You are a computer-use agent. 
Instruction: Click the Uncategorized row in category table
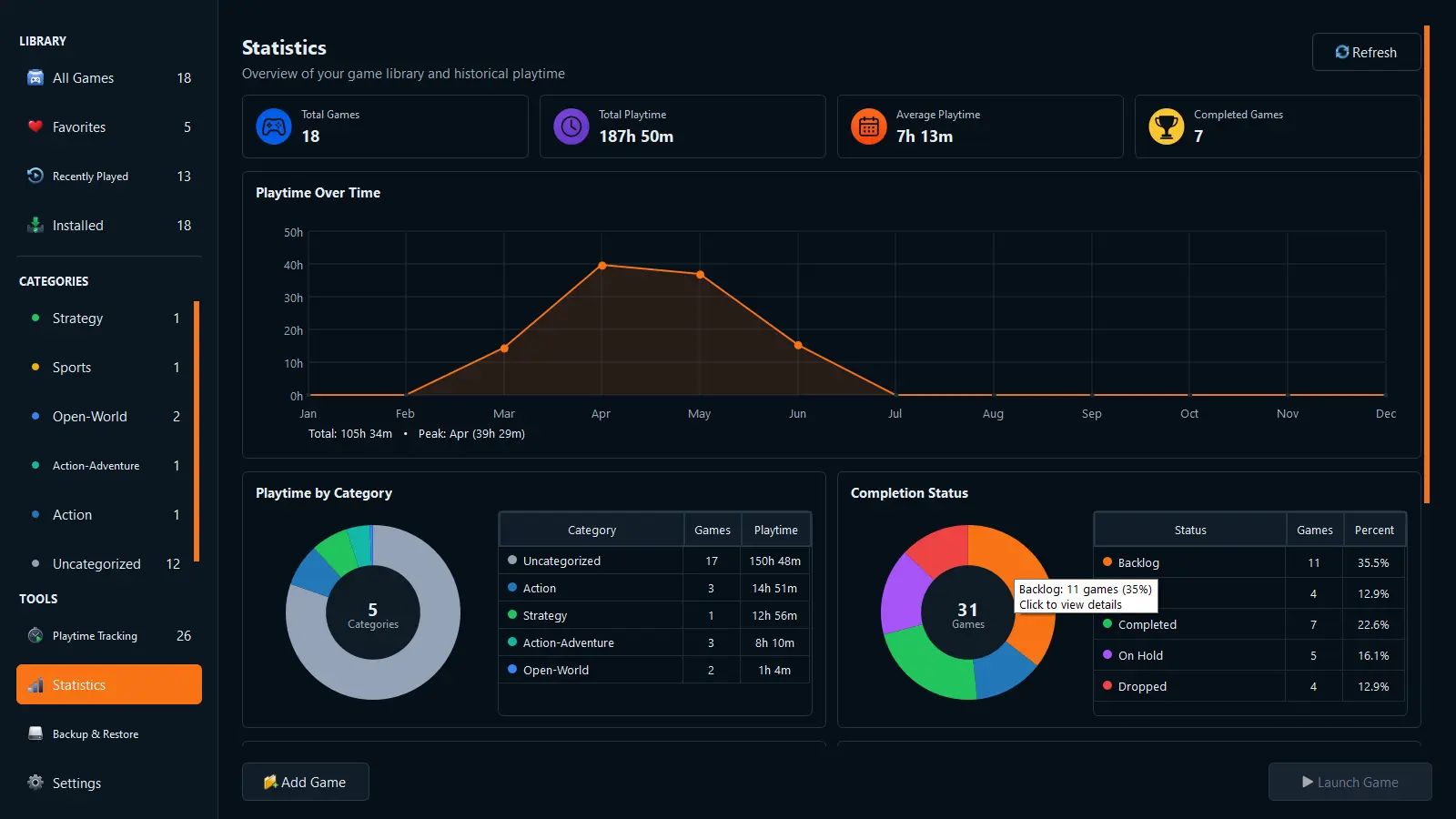[654, 561]
